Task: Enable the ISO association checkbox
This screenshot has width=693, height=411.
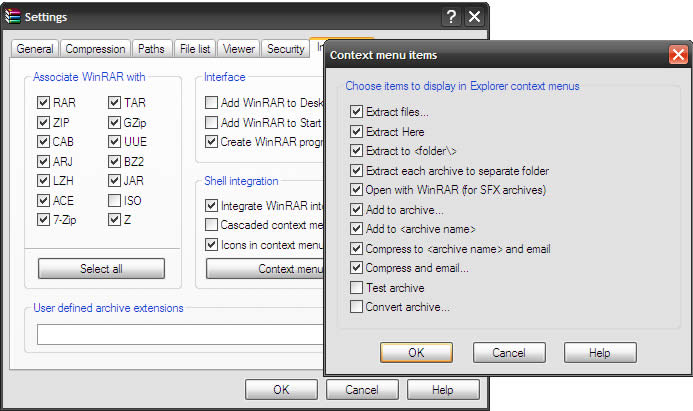Action: tap(114, 200)
